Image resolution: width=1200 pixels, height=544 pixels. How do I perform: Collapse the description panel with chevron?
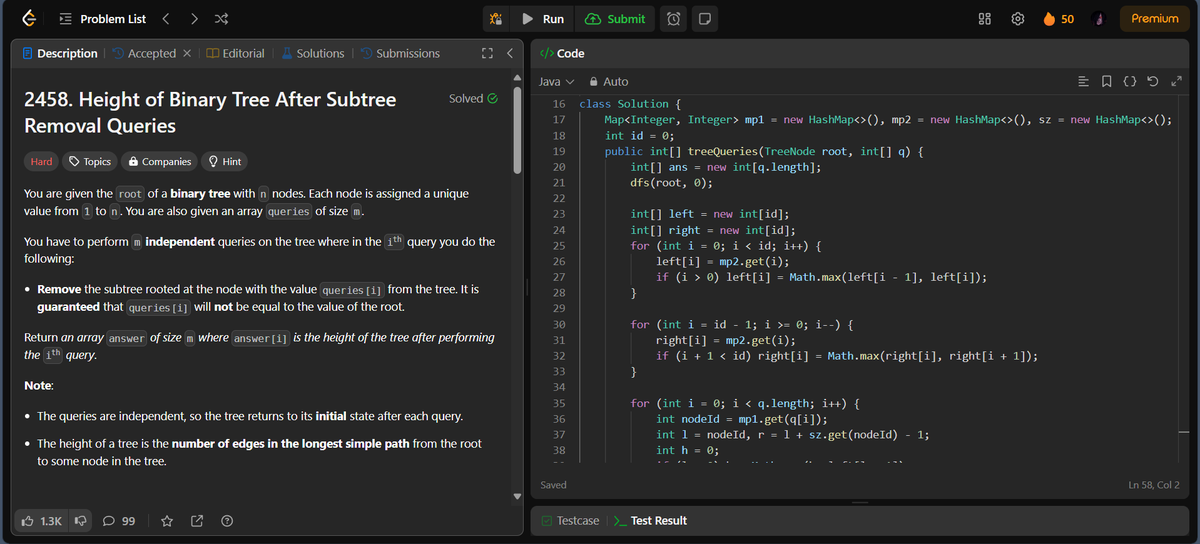[509, 53]
